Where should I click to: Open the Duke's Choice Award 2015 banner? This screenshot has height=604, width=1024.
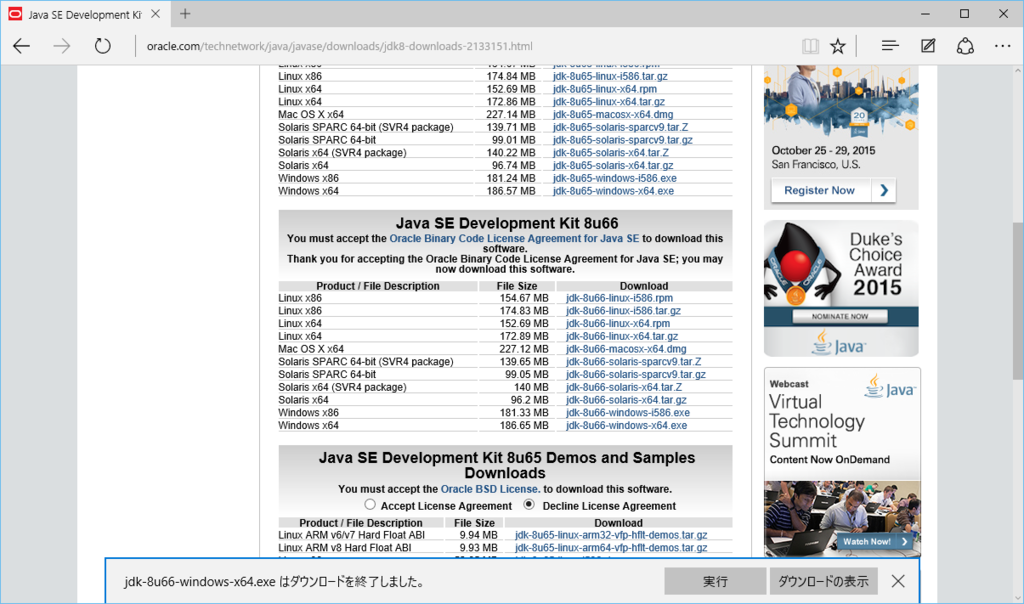841,289
